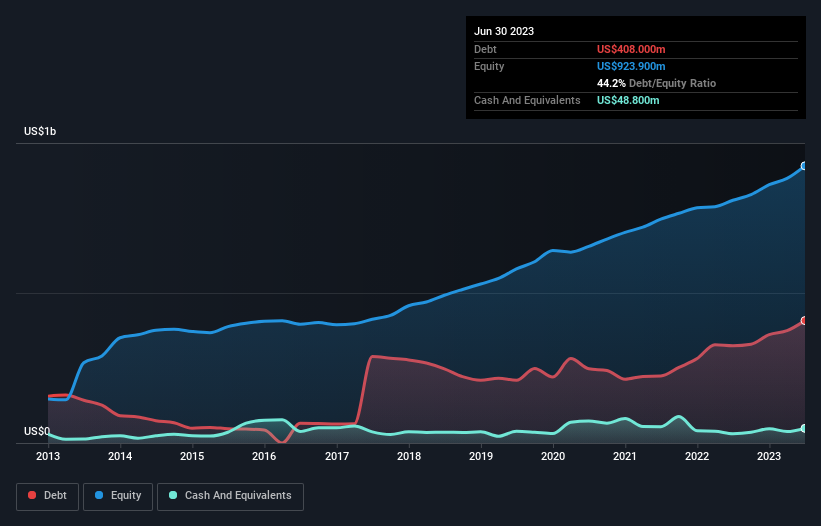Viewport: 821px width, 526px height.
Task: Click the 2015 x-axis label
Action: pyautogui.click(x=192, y=456)
